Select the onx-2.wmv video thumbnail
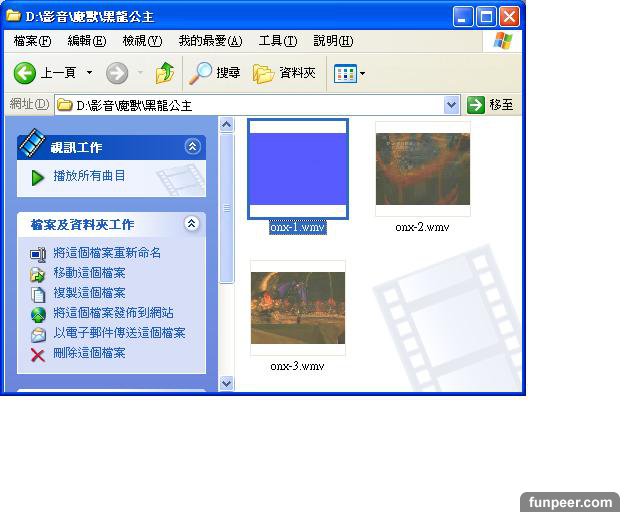Viewport: 640px width, 512px height. (422, 169)
